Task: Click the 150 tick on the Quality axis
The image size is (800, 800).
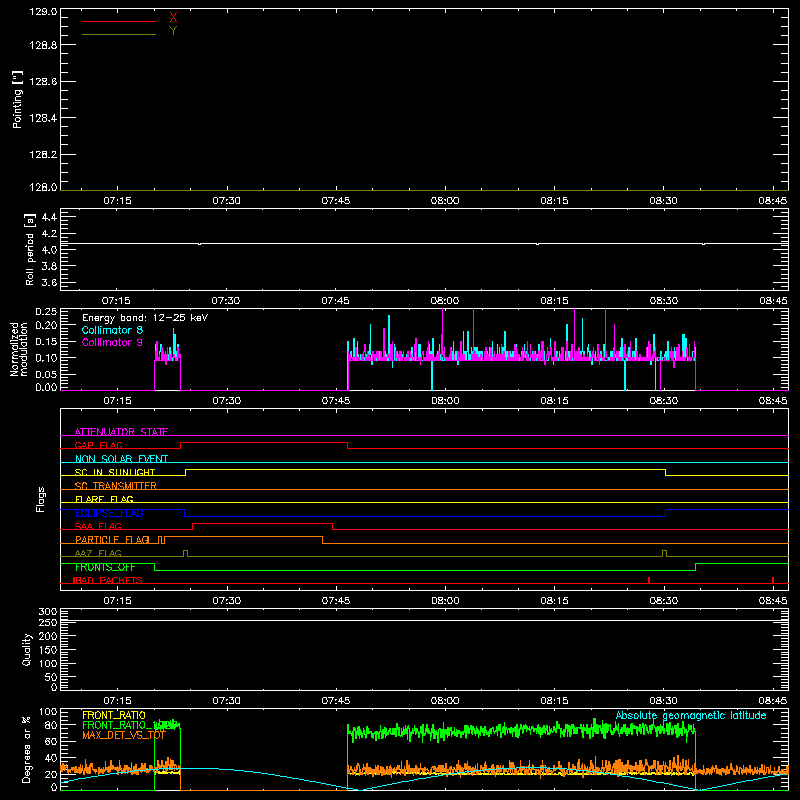Action: coord(48,650)
